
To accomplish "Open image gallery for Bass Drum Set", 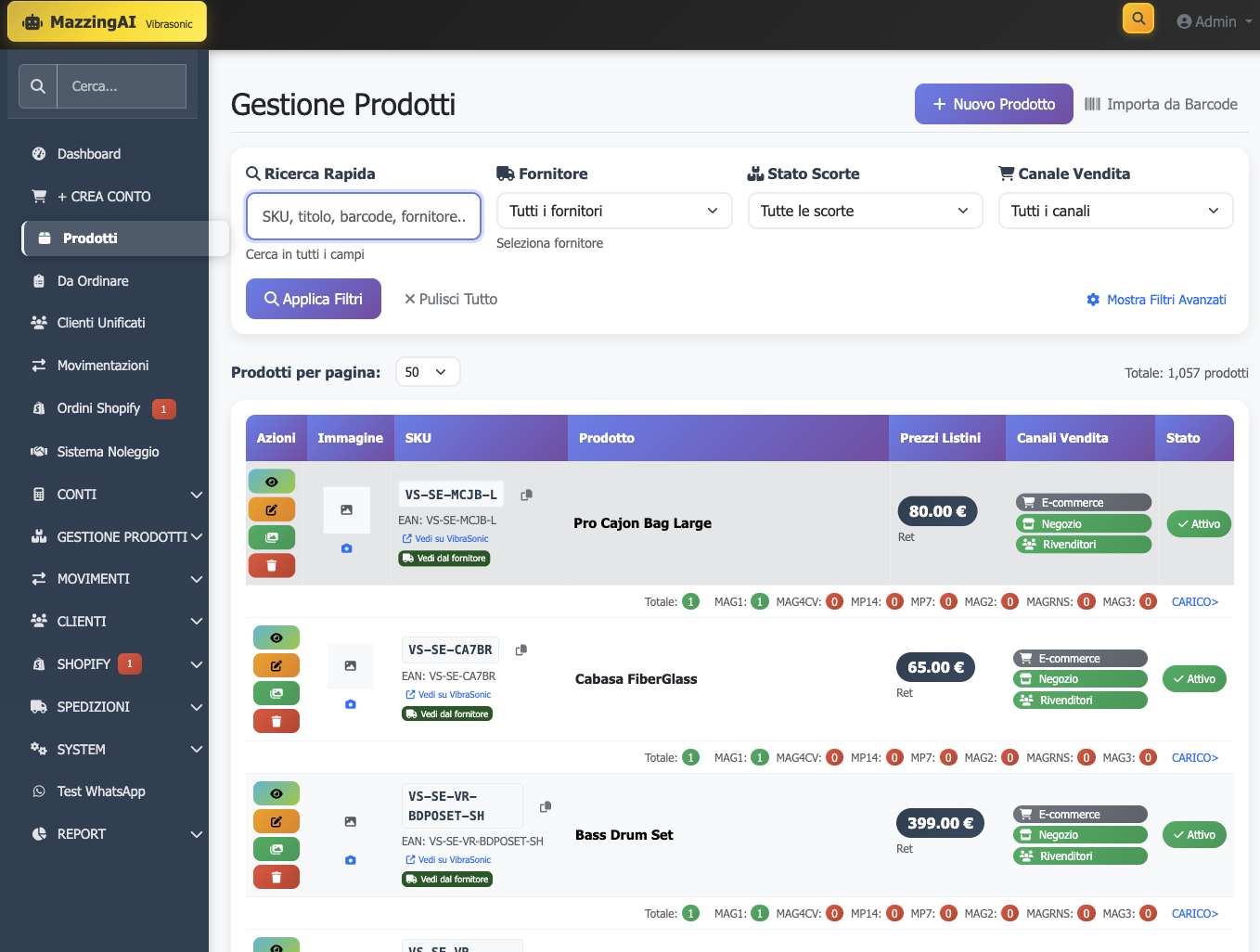I will (x=276, y=848).
